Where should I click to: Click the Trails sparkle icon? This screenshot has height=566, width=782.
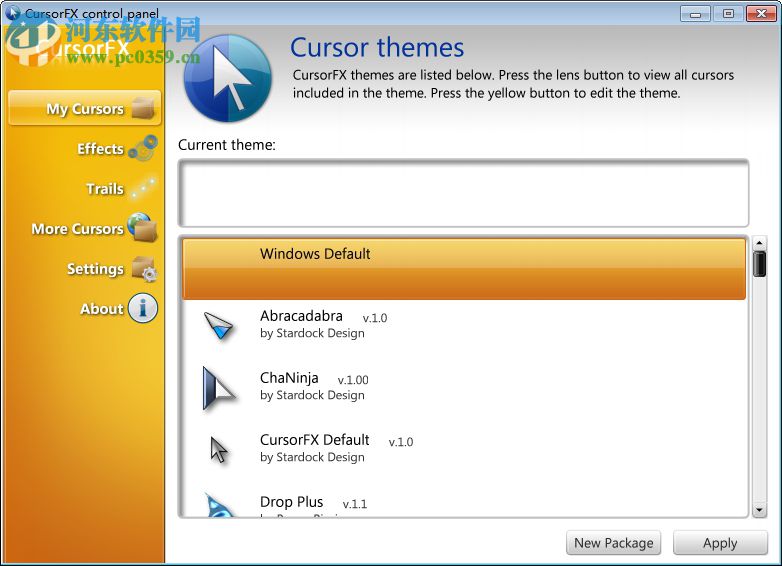(143, 188)
